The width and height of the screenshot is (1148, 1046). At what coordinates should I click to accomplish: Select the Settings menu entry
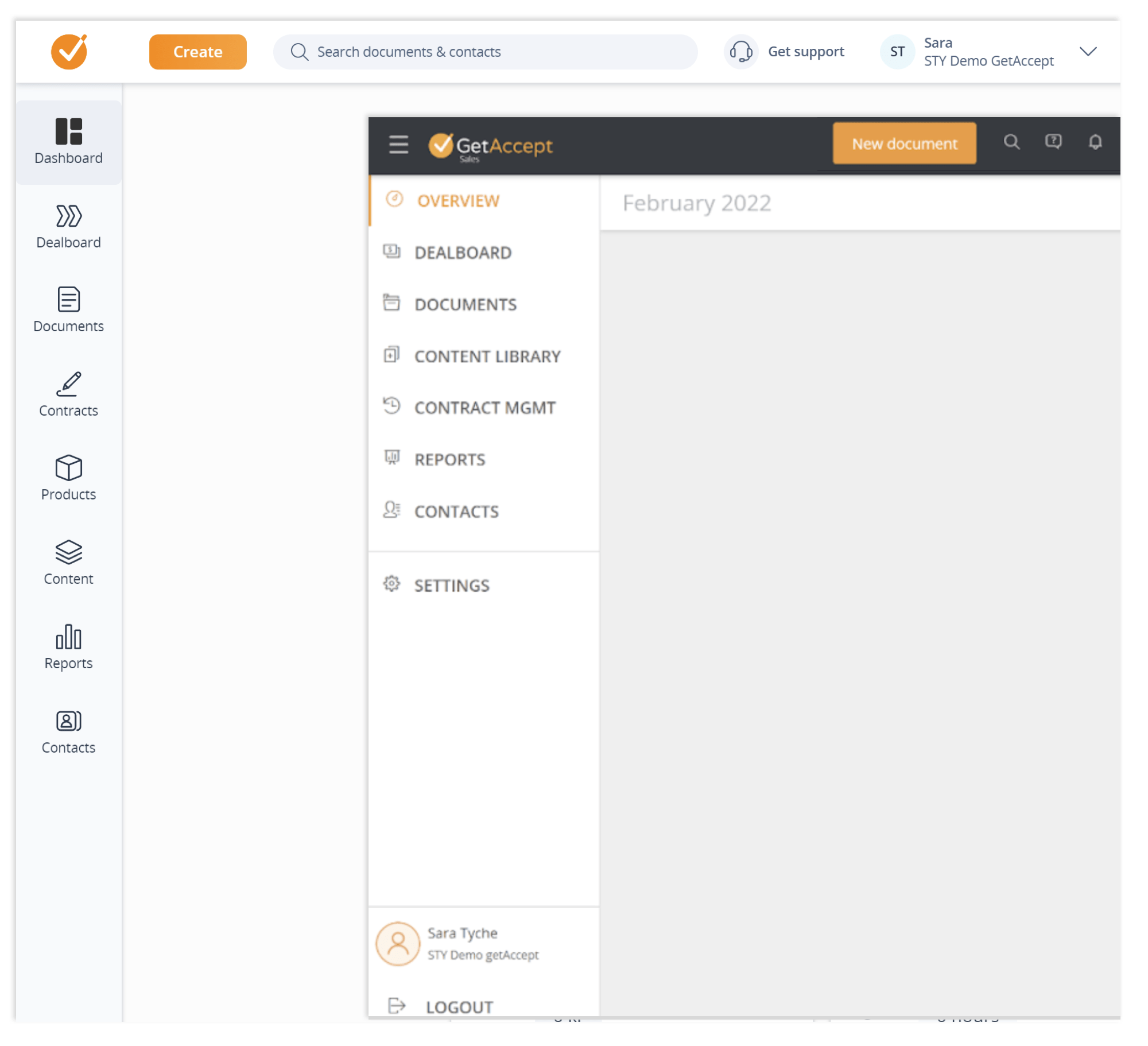452,585
